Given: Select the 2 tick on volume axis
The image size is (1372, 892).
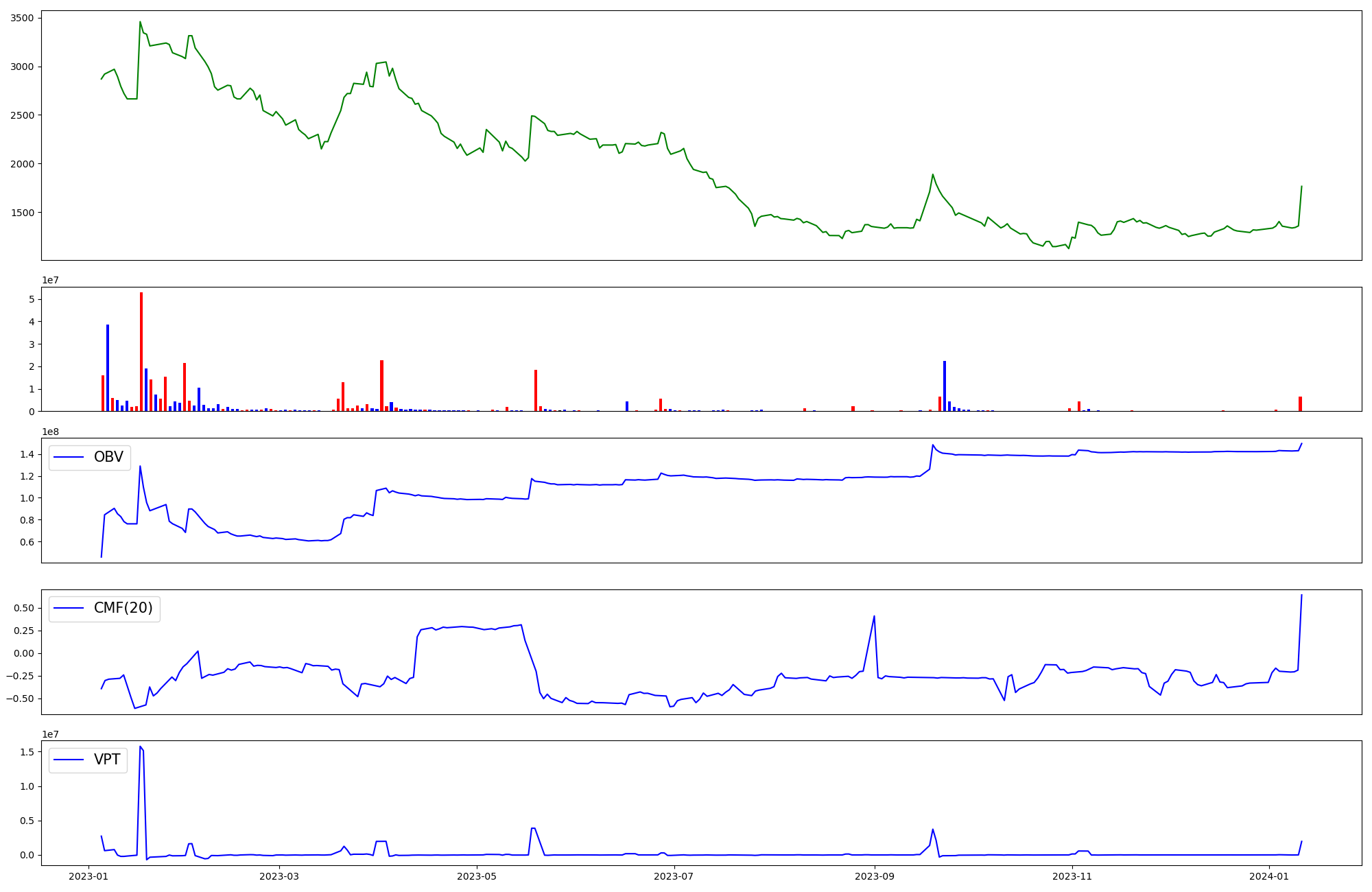Looking at the screenshot, I should pyautogui.click(x=32, y=366).
